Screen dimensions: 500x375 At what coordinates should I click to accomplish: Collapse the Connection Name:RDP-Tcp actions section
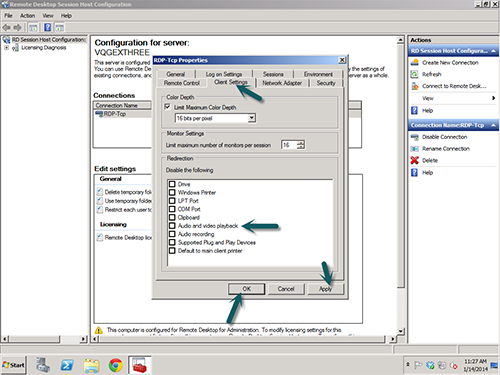[493, 125]
